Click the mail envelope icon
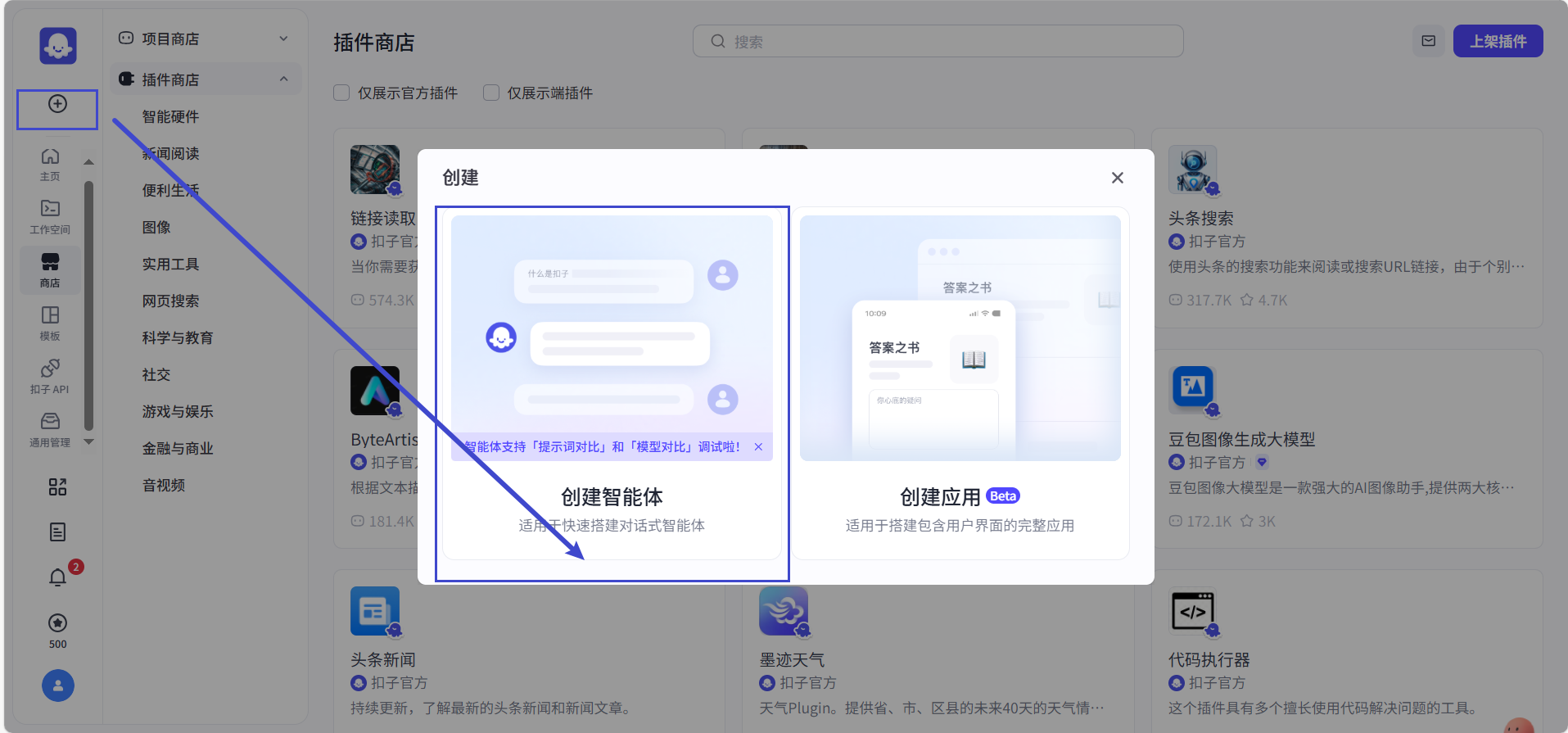 point(1428,41)
